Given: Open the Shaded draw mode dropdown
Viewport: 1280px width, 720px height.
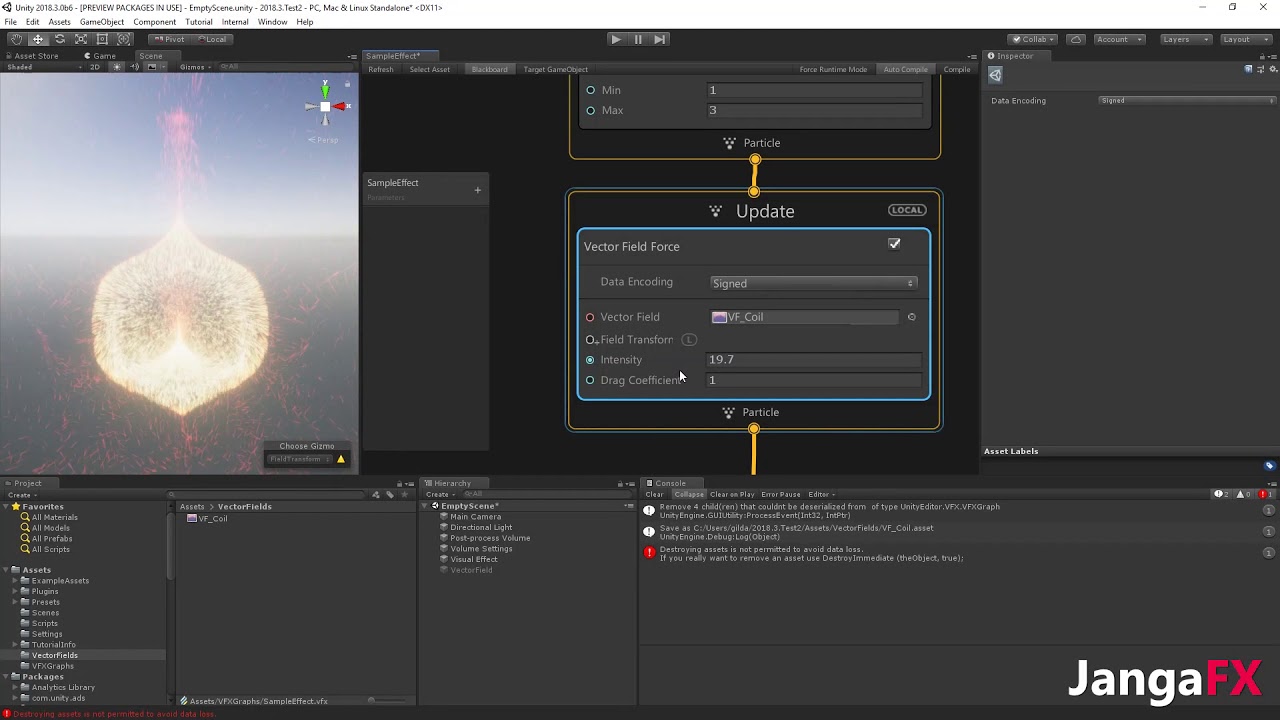Looking at the screenshot, I should [x=43, y=67].
